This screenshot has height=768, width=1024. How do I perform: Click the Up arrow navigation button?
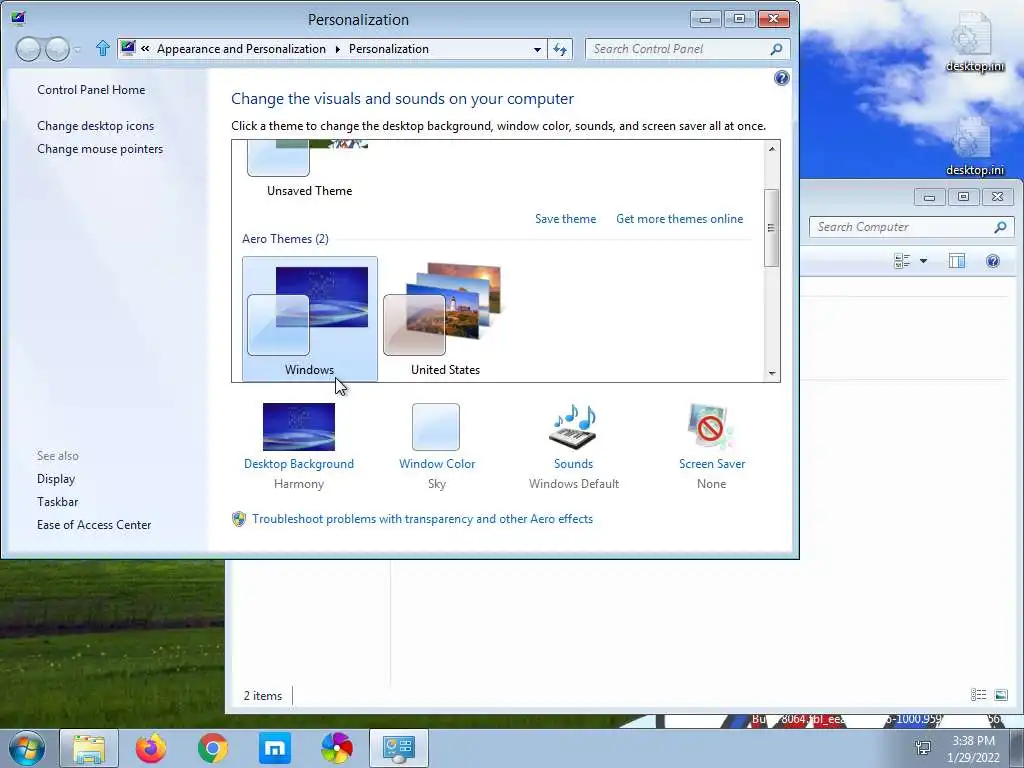pos(103,48)
